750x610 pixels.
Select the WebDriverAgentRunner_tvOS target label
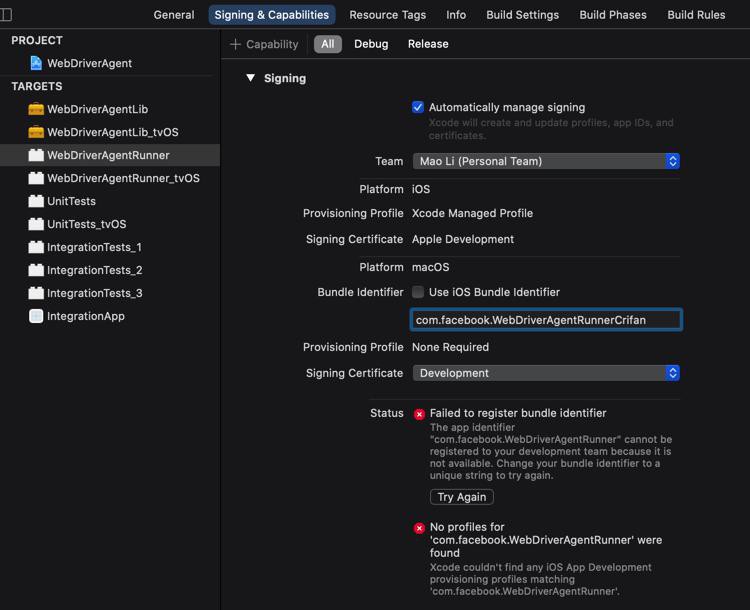[123, 178]
